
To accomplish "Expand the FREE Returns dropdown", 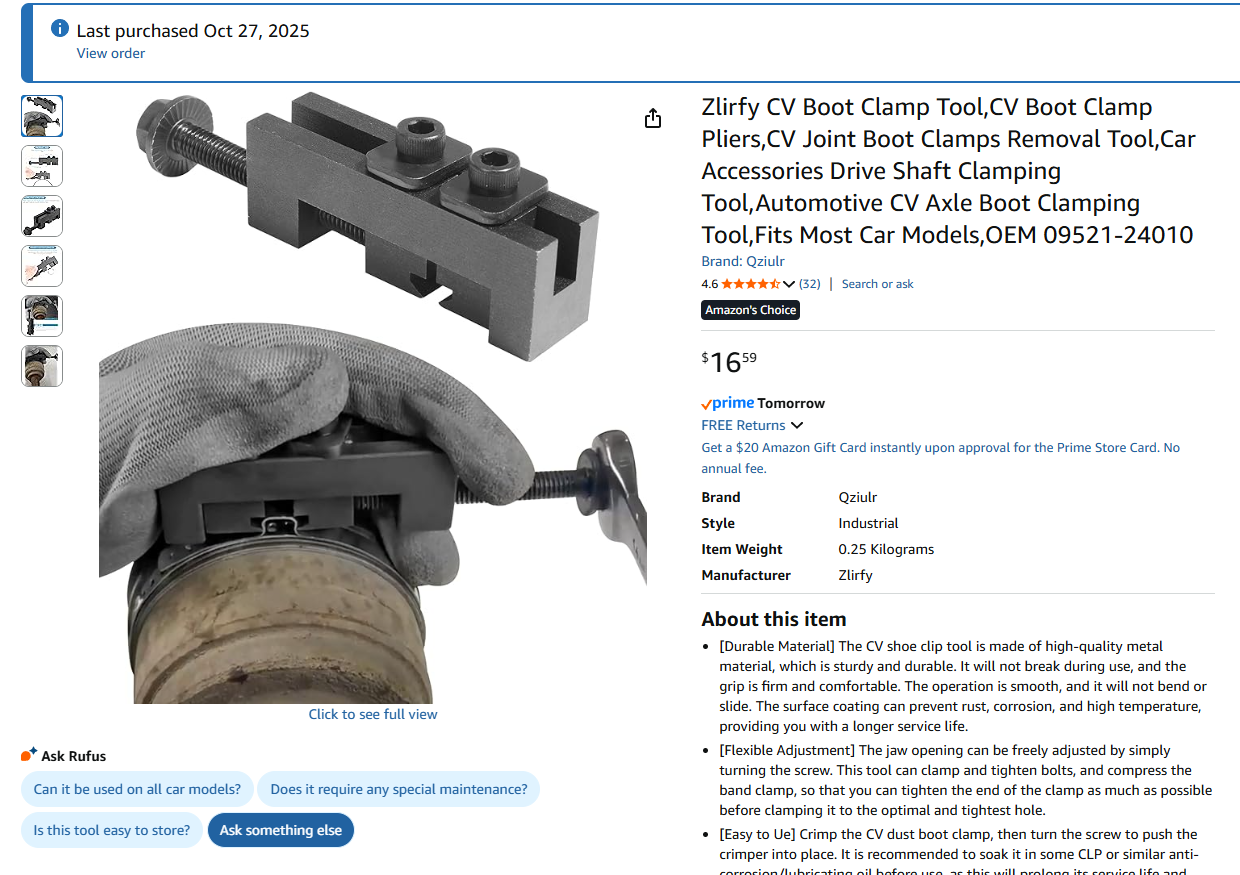I will [752, 425].
